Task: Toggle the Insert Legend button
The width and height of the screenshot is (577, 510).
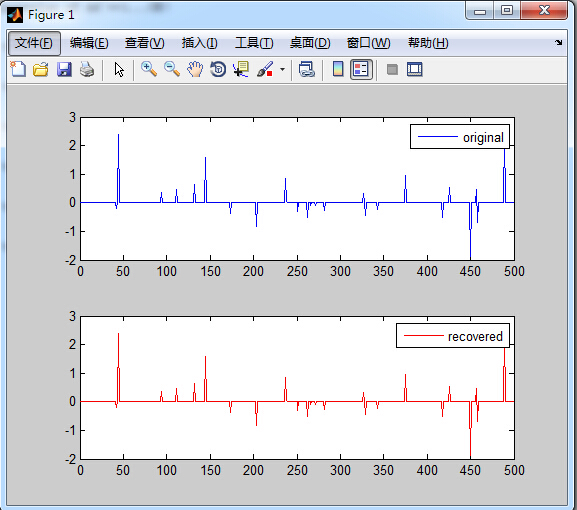Action: point(361,69)
